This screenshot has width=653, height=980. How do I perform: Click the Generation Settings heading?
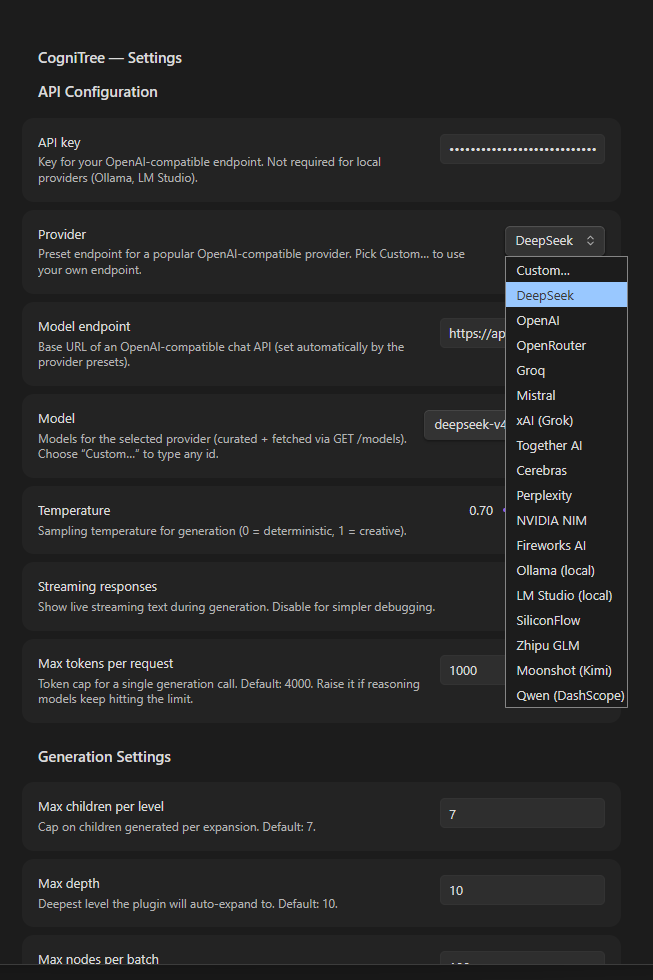coord(104,757)
